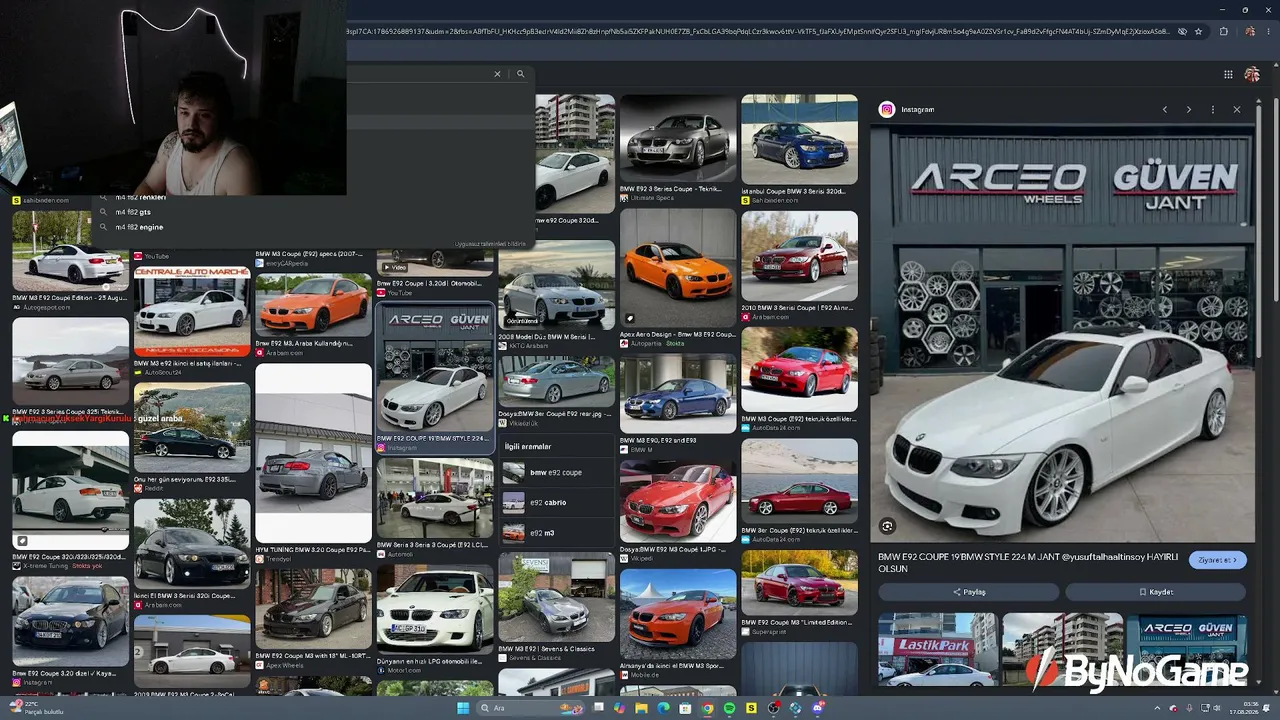
Task: Click the taskbar search box "Ara"
Action: point(530,708)
